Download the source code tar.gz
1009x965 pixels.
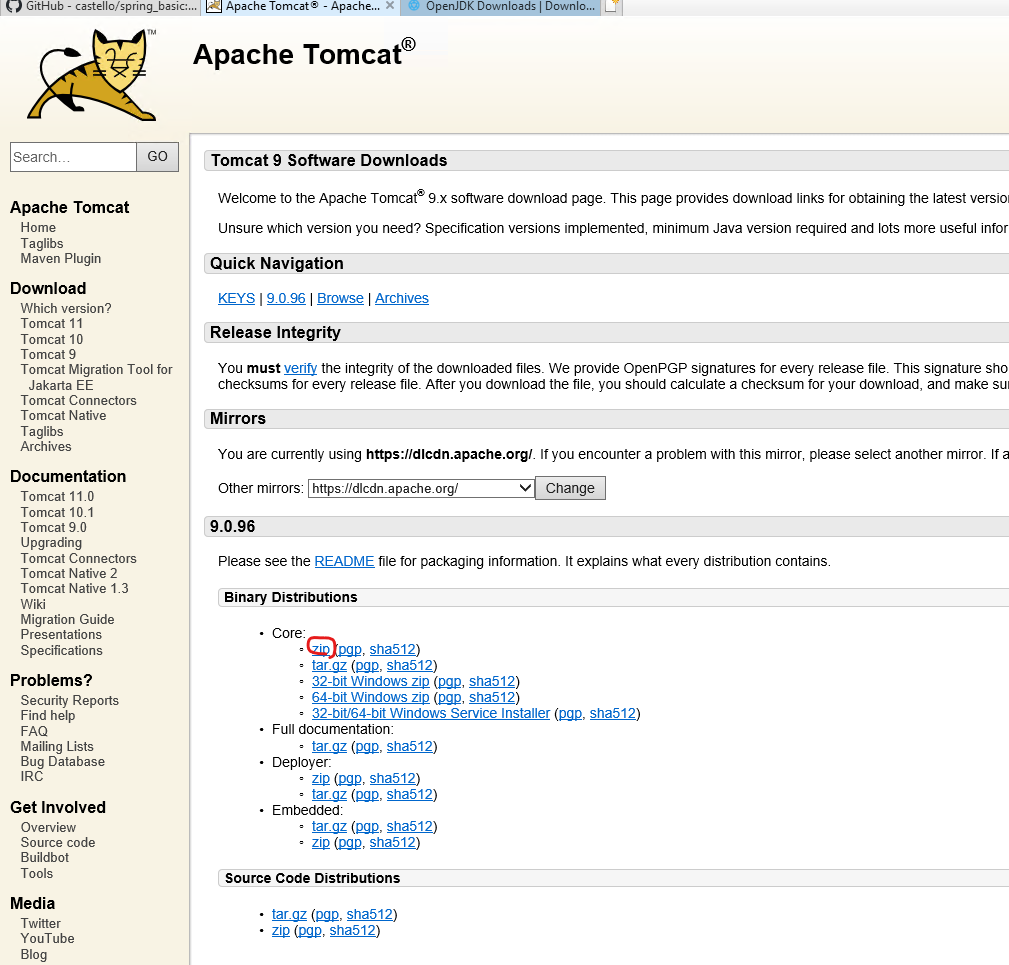coord(289,914)
